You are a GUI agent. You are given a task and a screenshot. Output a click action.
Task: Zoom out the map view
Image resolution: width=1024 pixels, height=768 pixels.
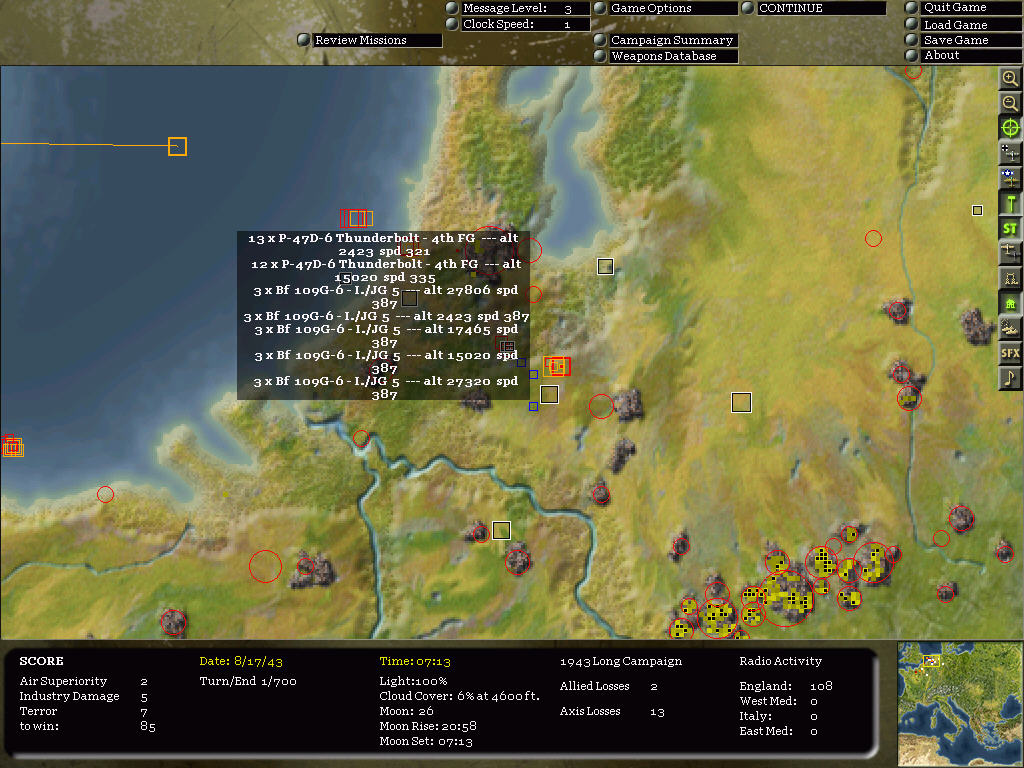pyautogui.click(x=1010, y=103)
